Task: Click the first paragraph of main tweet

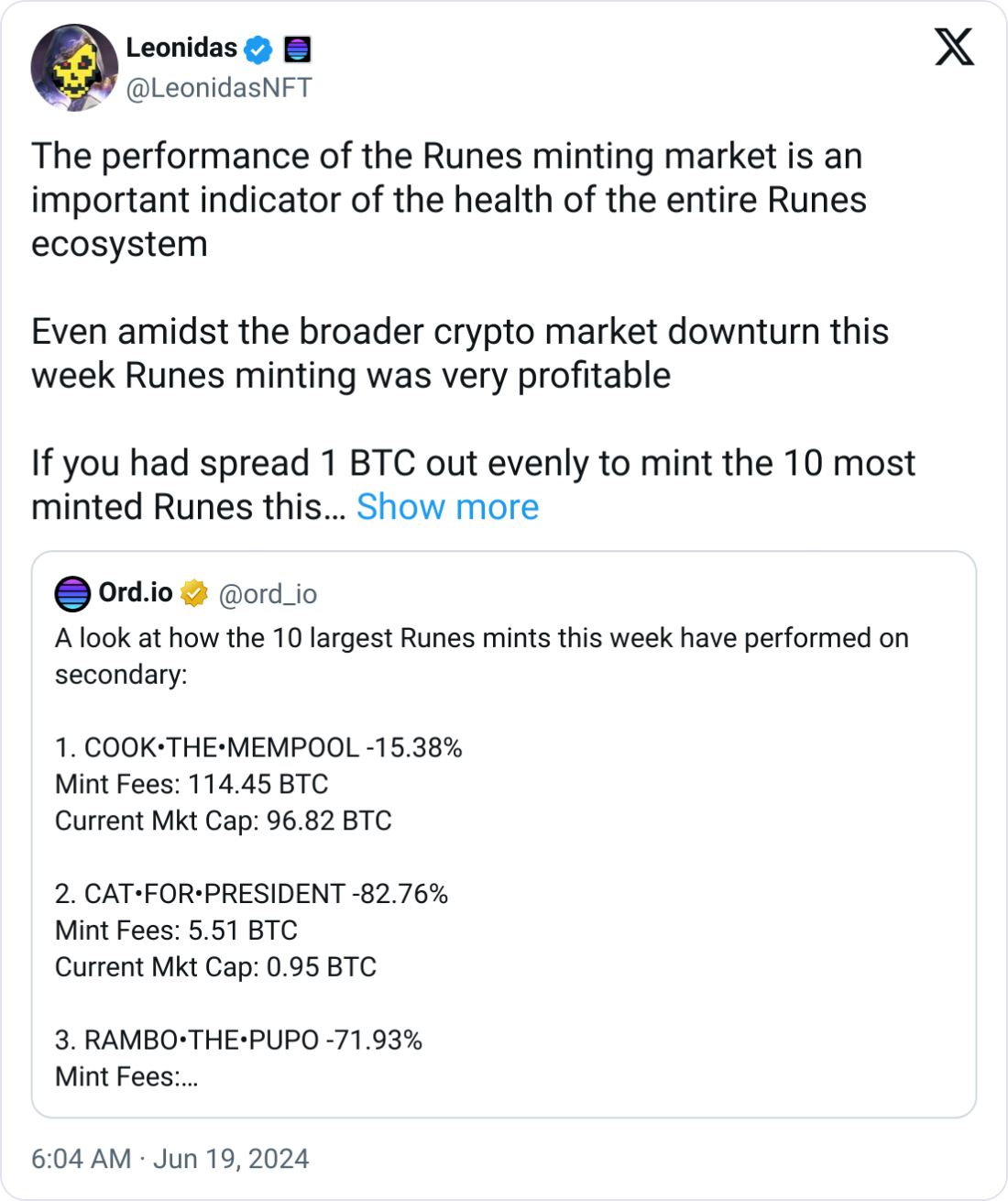Action: tap(449, 200)
